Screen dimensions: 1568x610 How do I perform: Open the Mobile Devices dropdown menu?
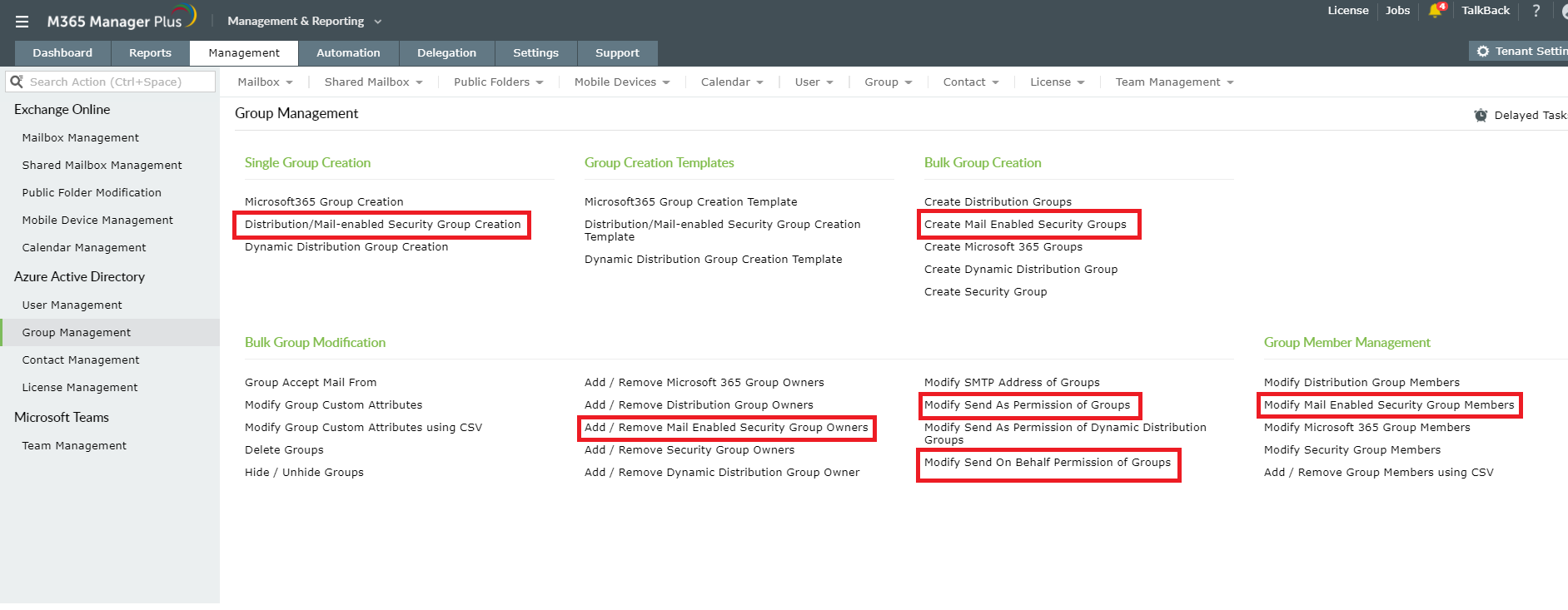(x=622, y=82)
